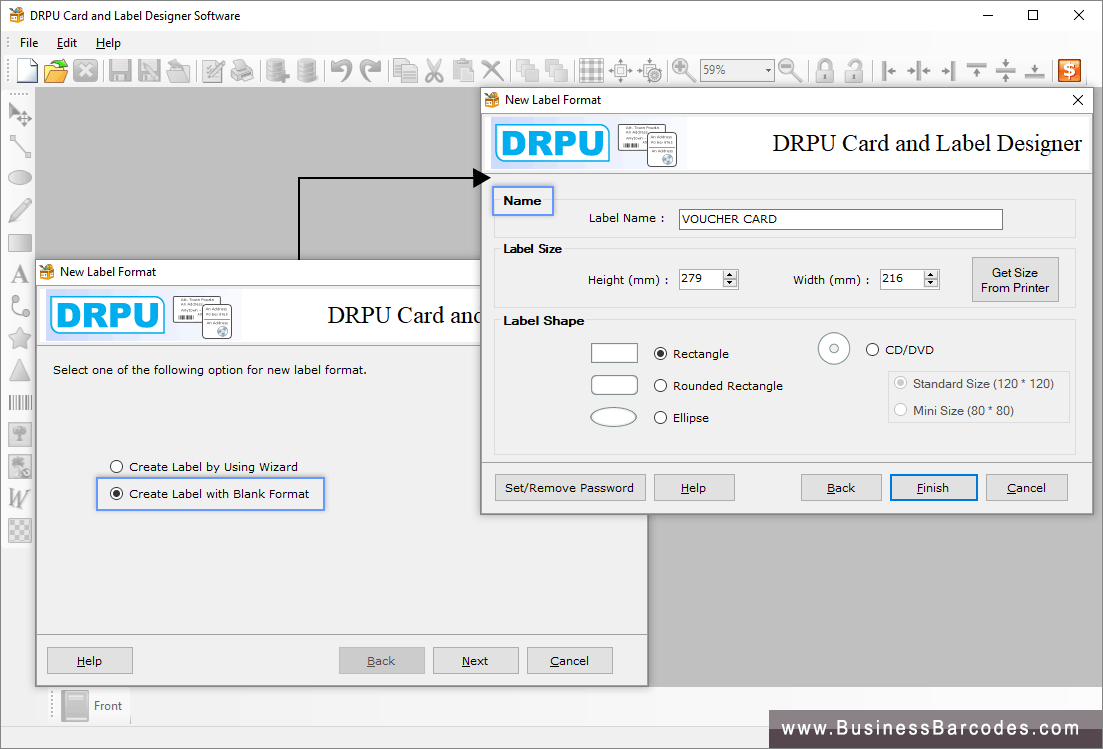
Task: Redo the last undone action
Action: (x=370, y=70)
